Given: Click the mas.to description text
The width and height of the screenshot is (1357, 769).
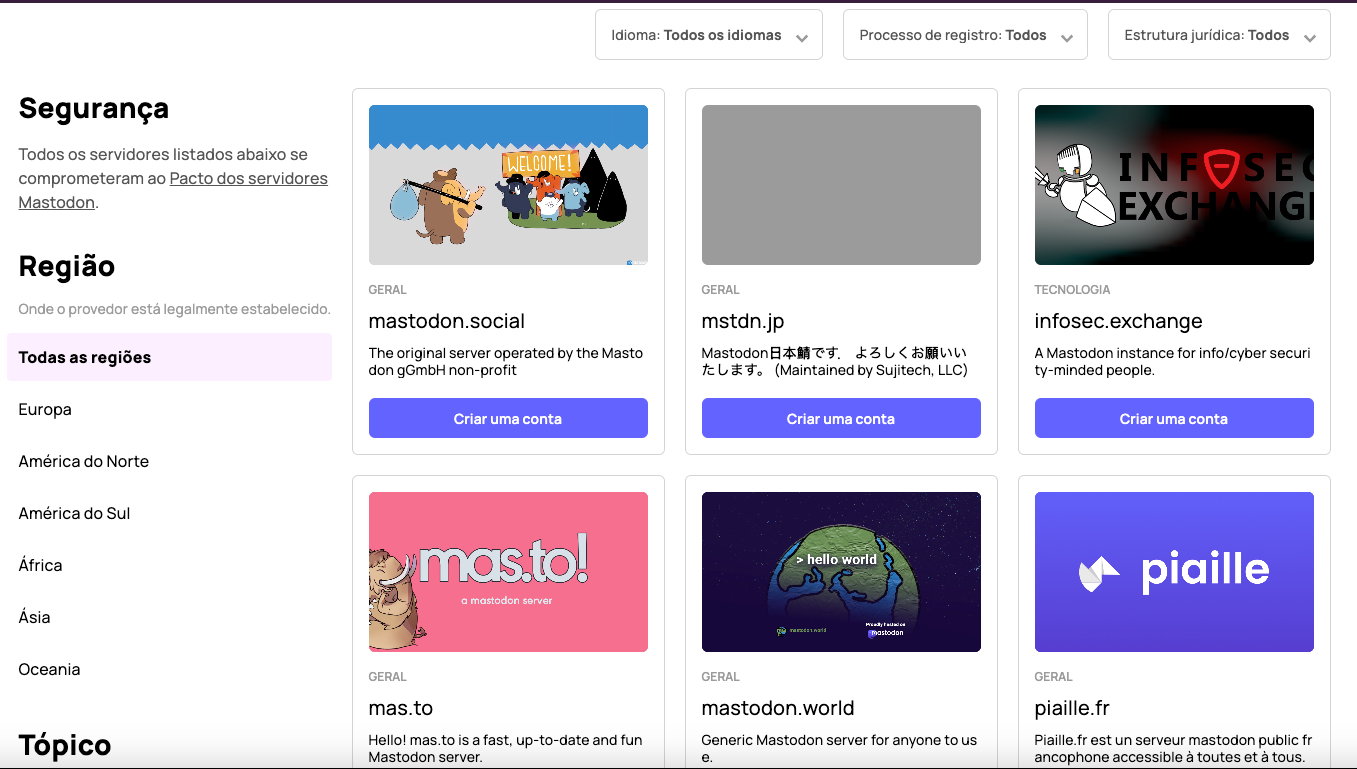Looking at the screenshot, I should [x=506, y=748].
